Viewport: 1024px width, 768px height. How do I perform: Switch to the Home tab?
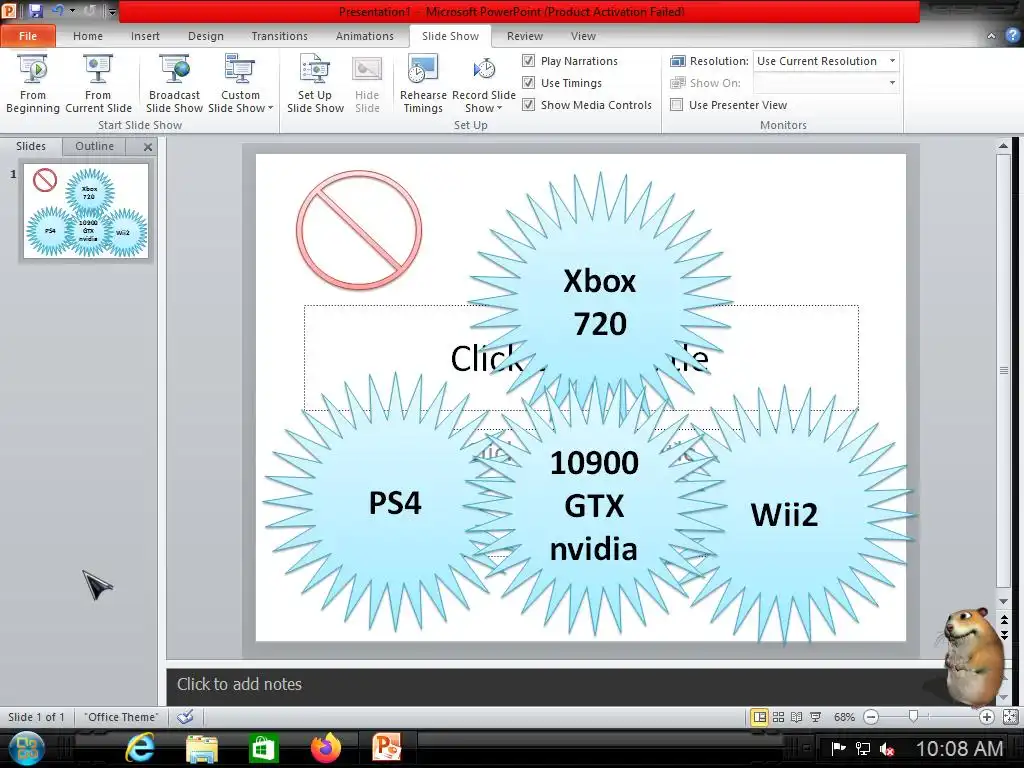[88, 36]
